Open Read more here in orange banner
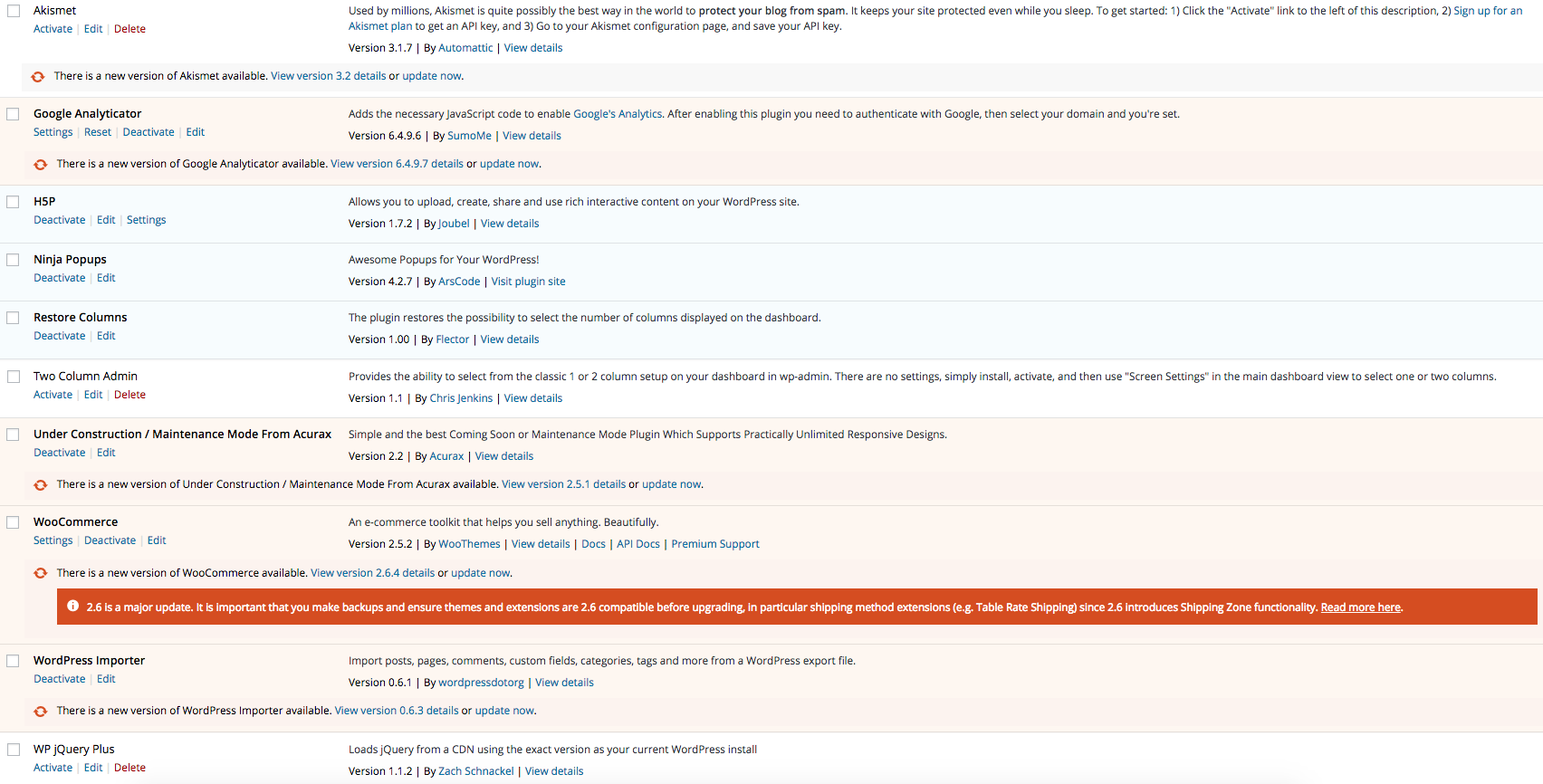 tap(1360, 607)
